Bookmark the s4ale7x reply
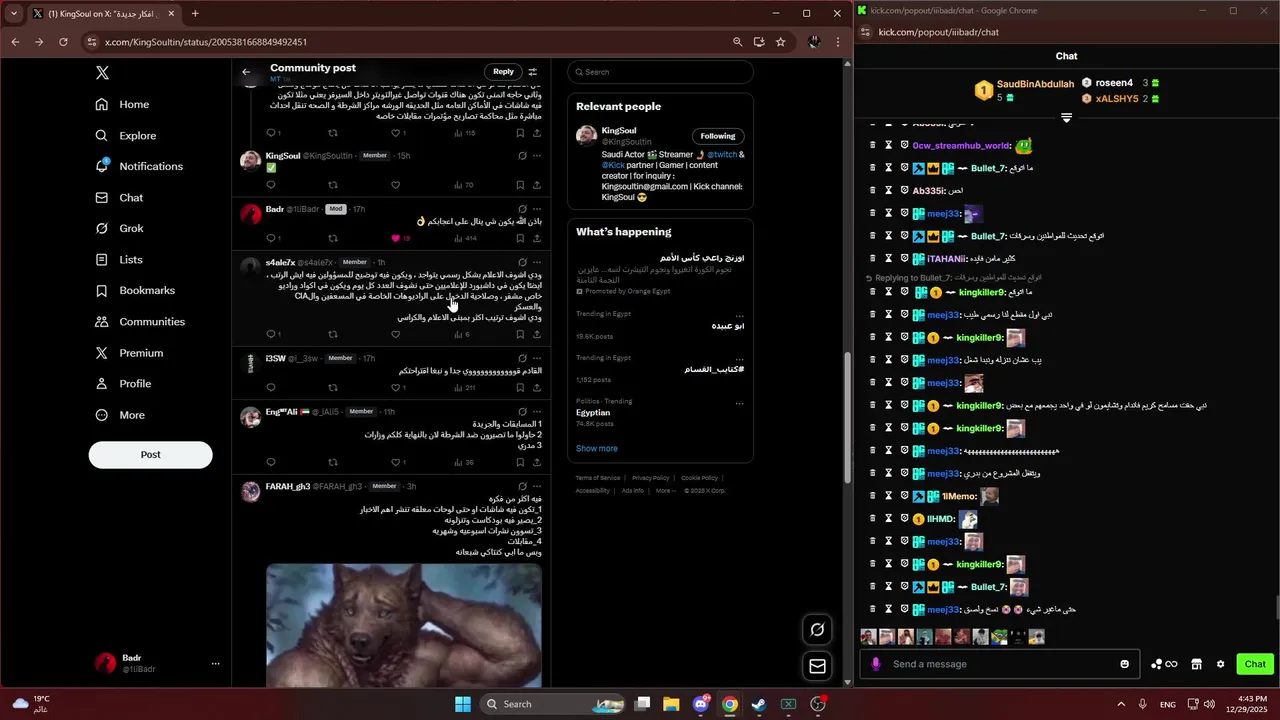Viewport: 1280px width, 720px height. point(520,334)
